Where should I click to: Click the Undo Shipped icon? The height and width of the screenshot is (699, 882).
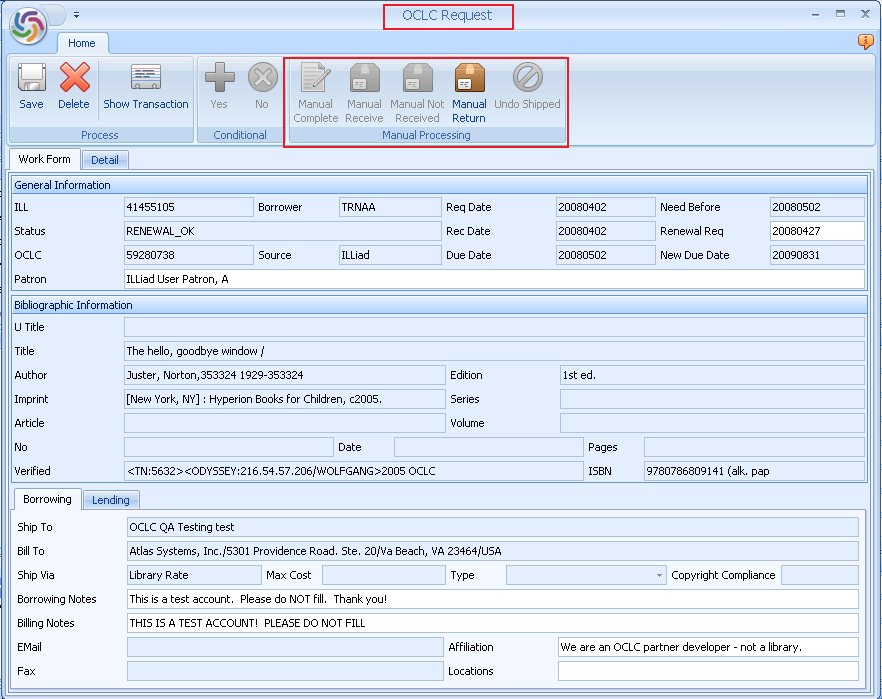(527, 88)
